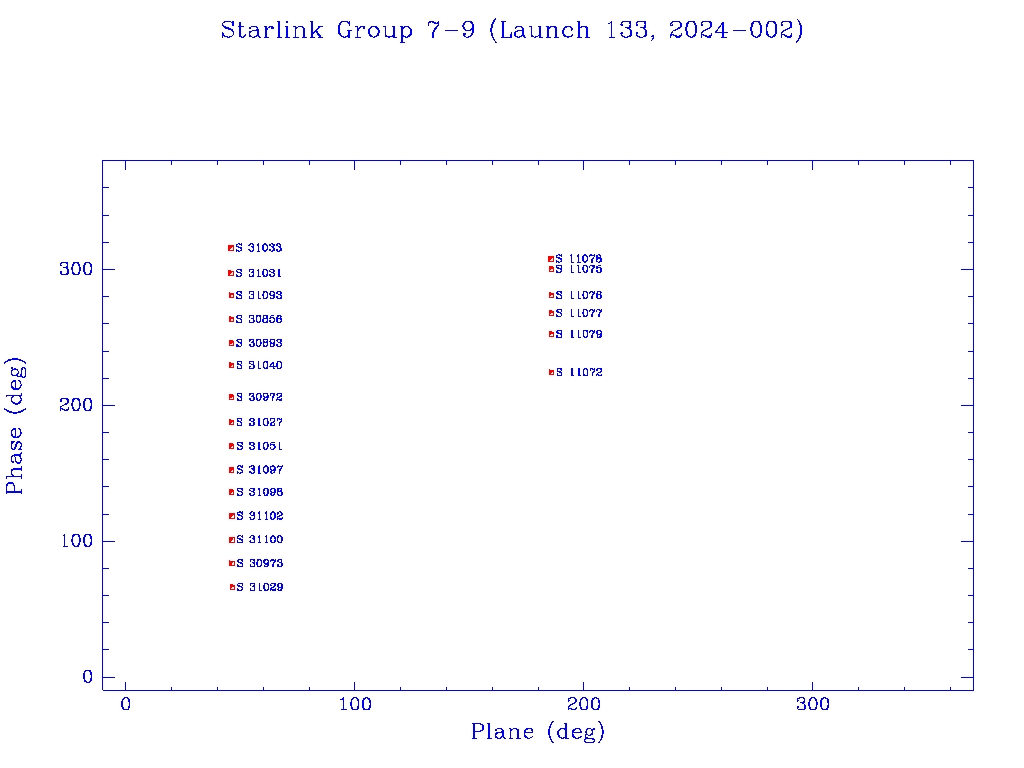
Task: Click the 300 tick label on Plane axis
Action: [812, 704]
